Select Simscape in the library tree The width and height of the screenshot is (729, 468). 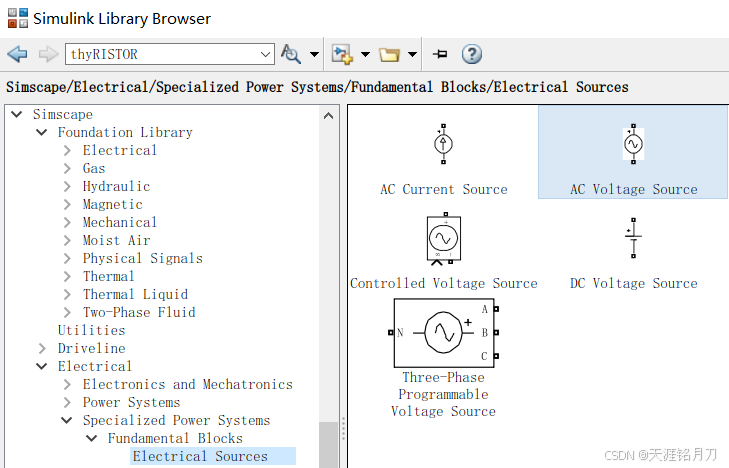[x=63, y=114]
